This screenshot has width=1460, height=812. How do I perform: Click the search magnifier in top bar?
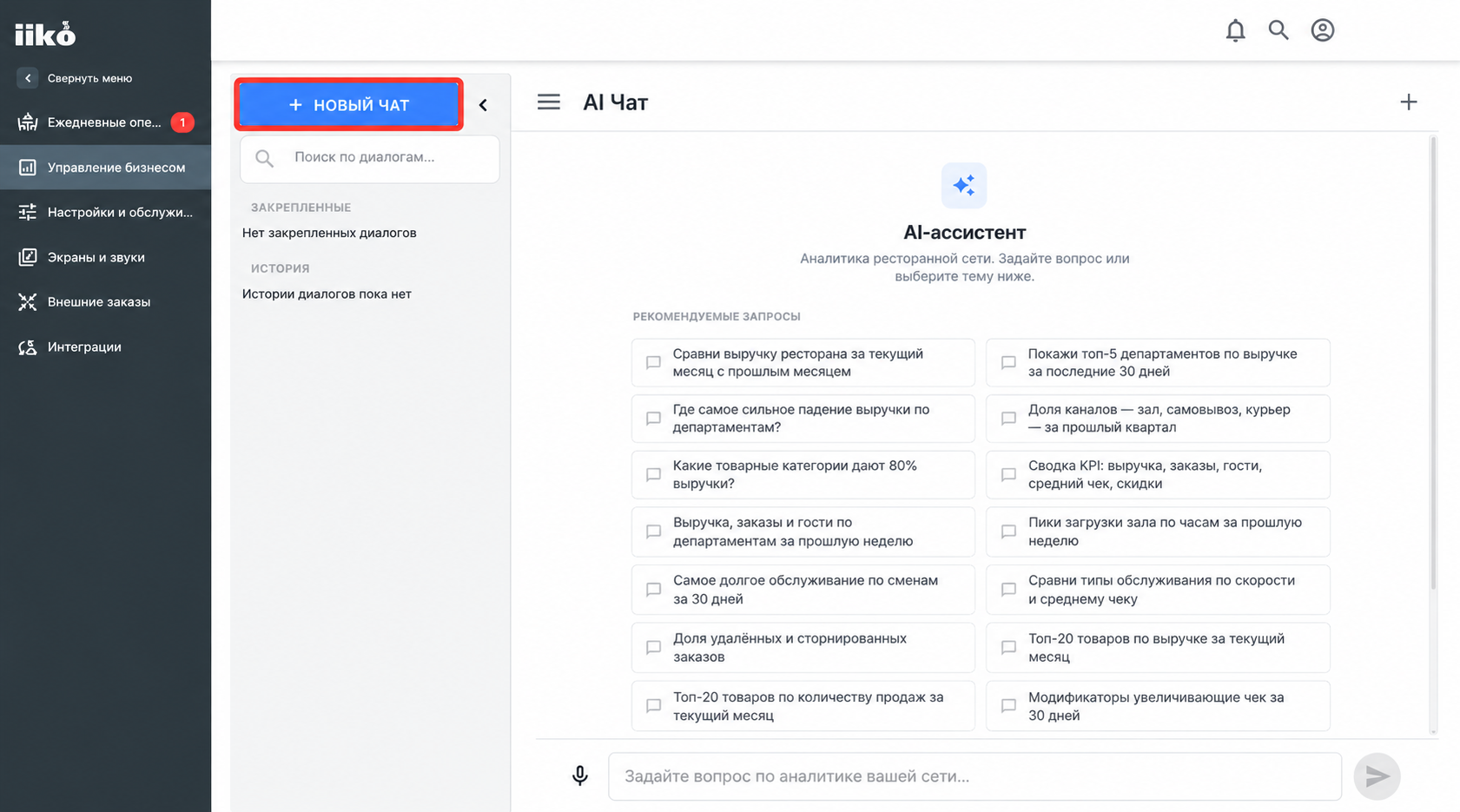point(1278,30)
